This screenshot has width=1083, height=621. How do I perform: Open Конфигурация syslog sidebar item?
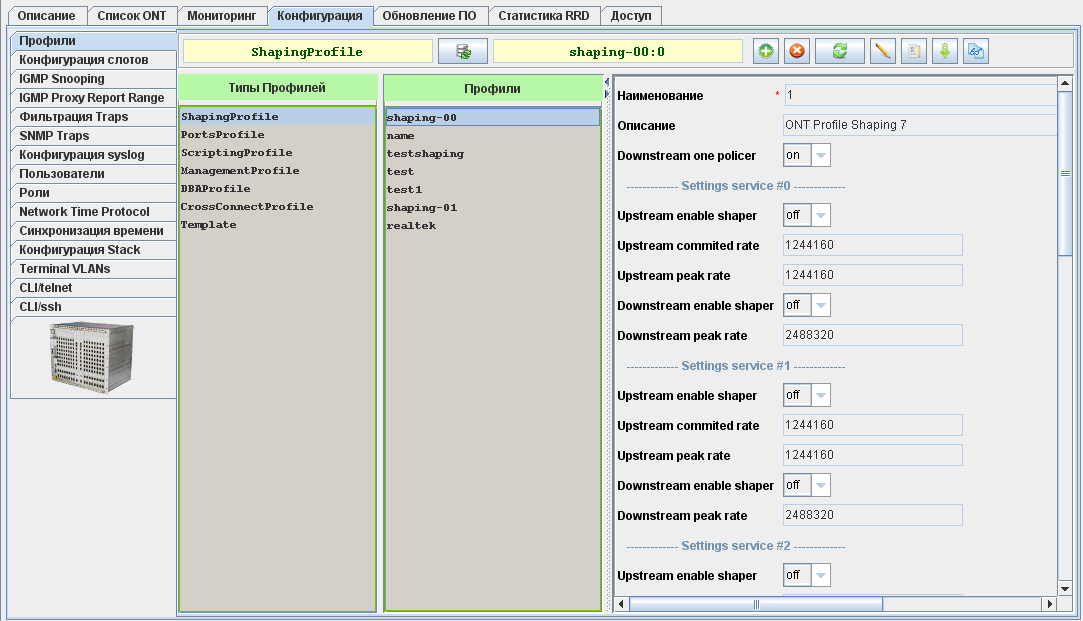tap(94, 155)
